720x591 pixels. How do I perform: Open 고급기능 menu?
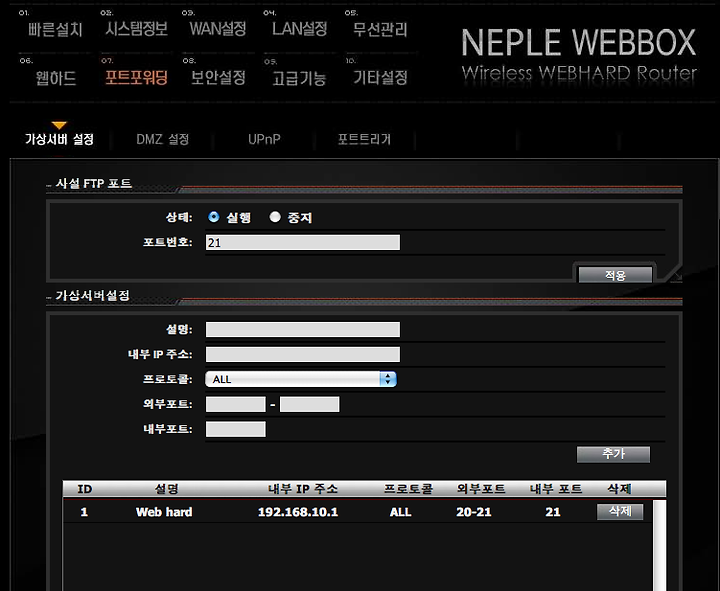pyautogui.click(x=299, y=79)
